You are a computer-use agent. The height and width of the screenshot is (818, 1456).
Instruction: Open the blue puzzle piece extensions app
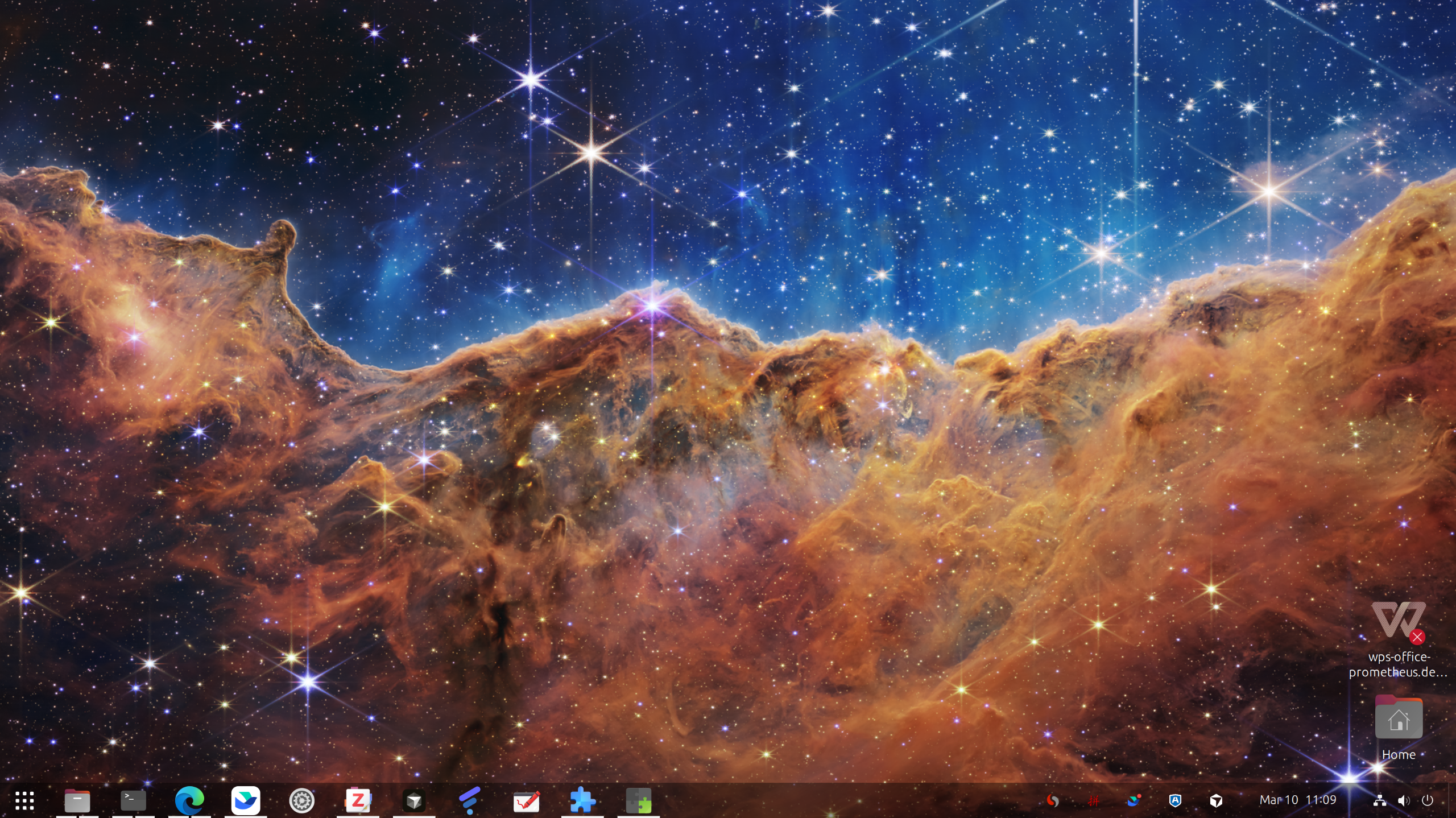[x=582, y=800]
